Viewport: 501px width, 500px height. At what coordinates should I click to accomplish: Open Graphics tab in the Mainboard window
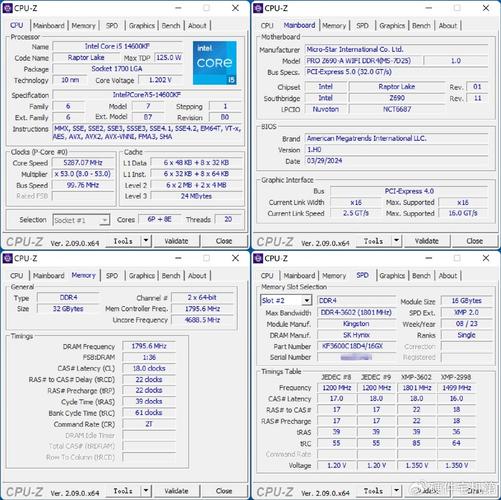tap(392, 26)
